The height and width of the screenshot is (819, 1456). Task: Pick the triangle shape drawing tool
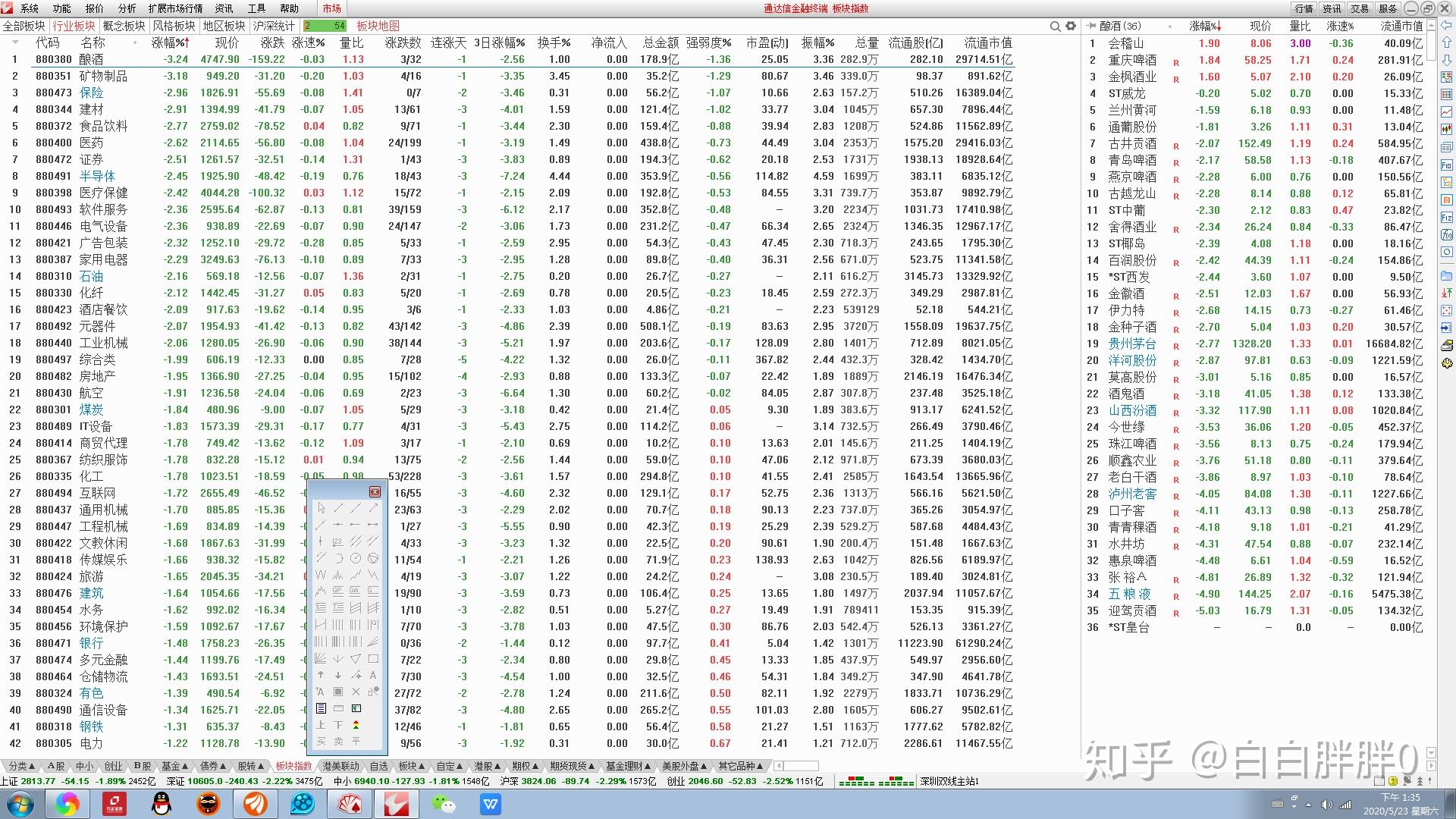[x=356, y=658]
